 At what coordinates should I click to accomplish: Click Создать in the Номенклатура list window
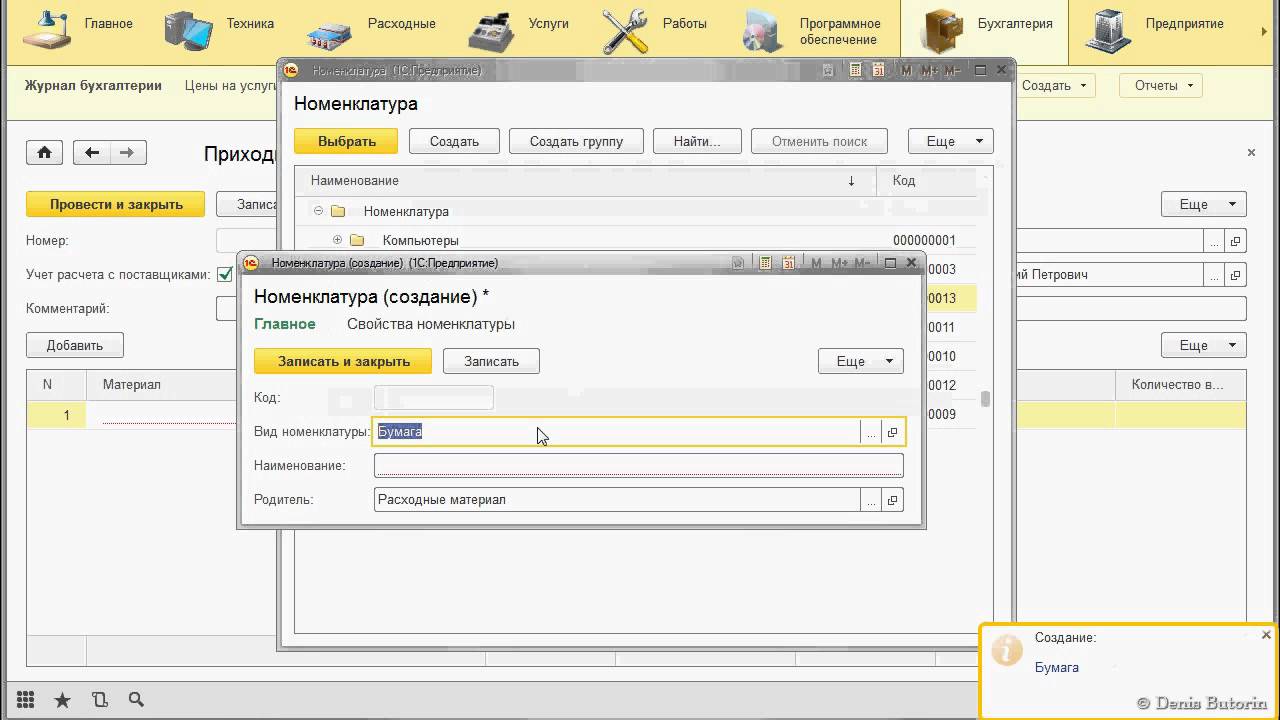pyautogui.click(x=454, y=141)
